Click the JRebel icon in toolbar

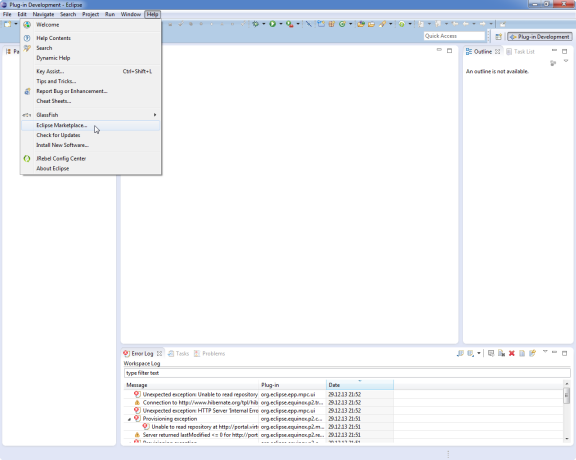tap(402, 24)
